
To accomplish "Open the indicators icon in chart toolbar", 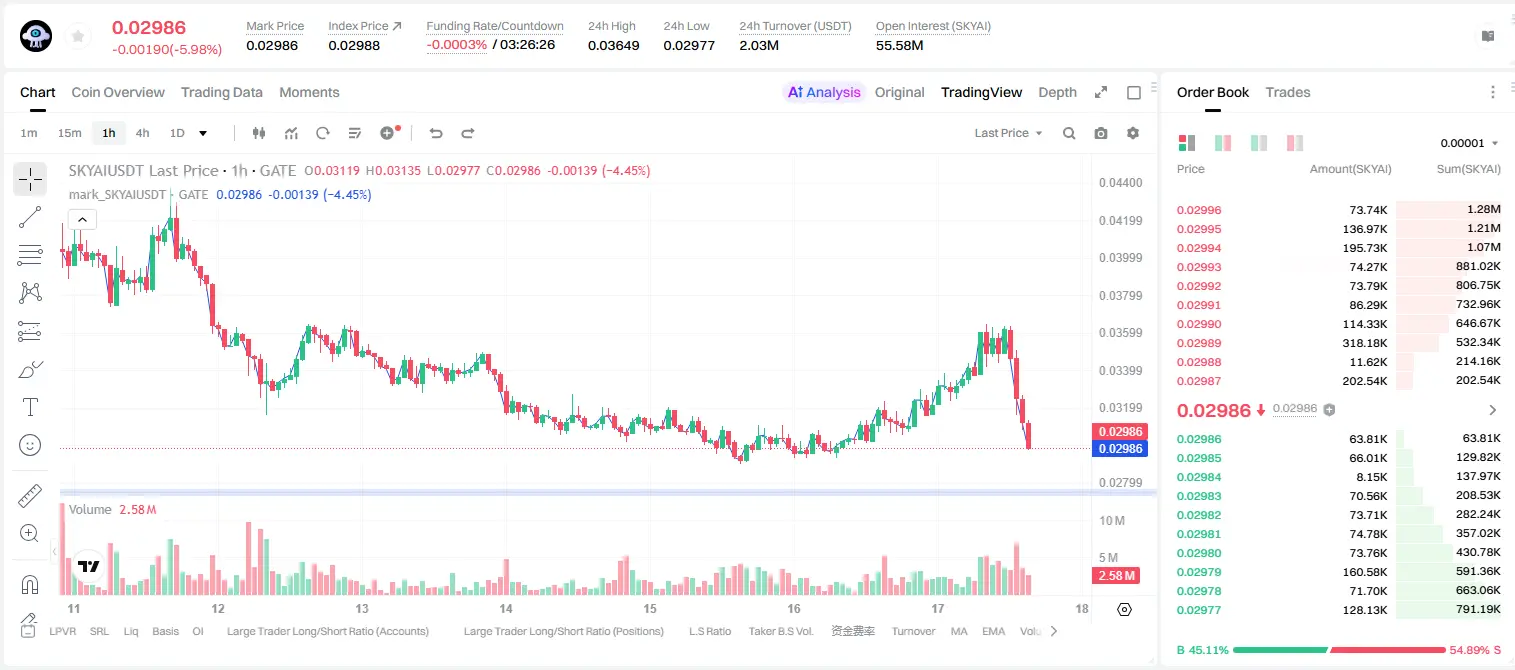I will click(291, 133).
